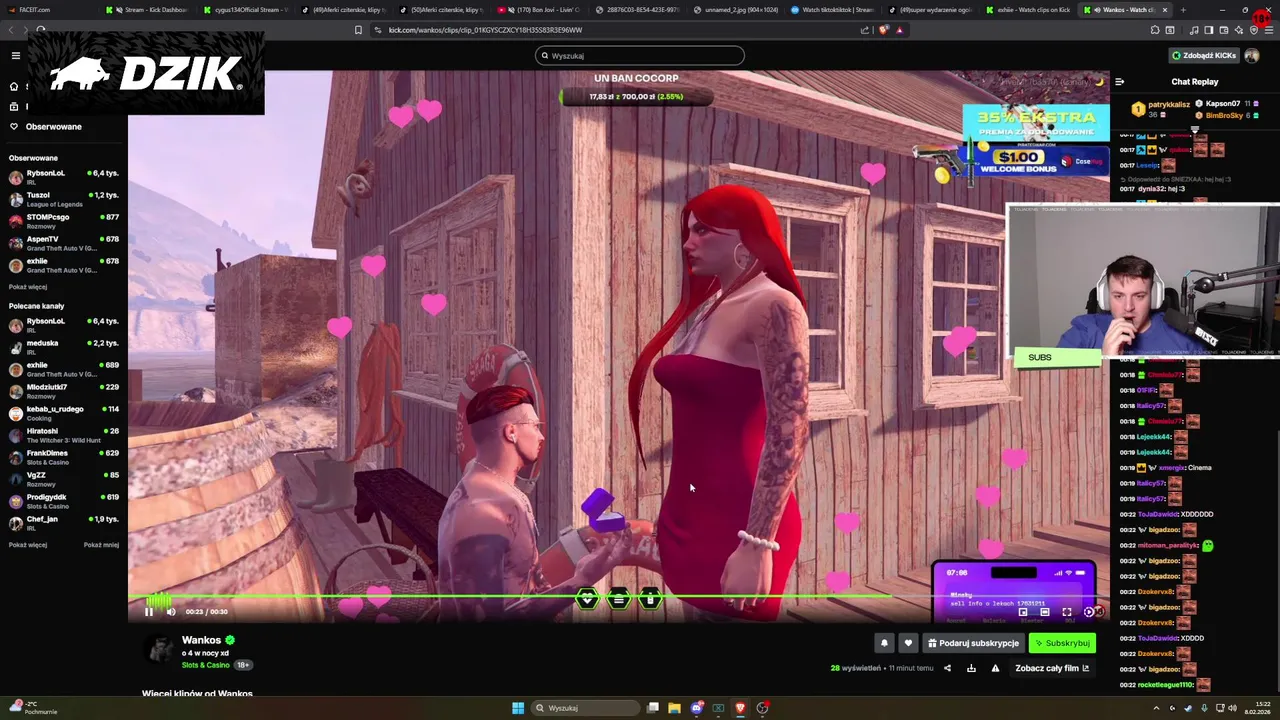Click the green Subskrybuj button
The width and height of the screenshot is (1280, 720).
(x=1062, y=643)
